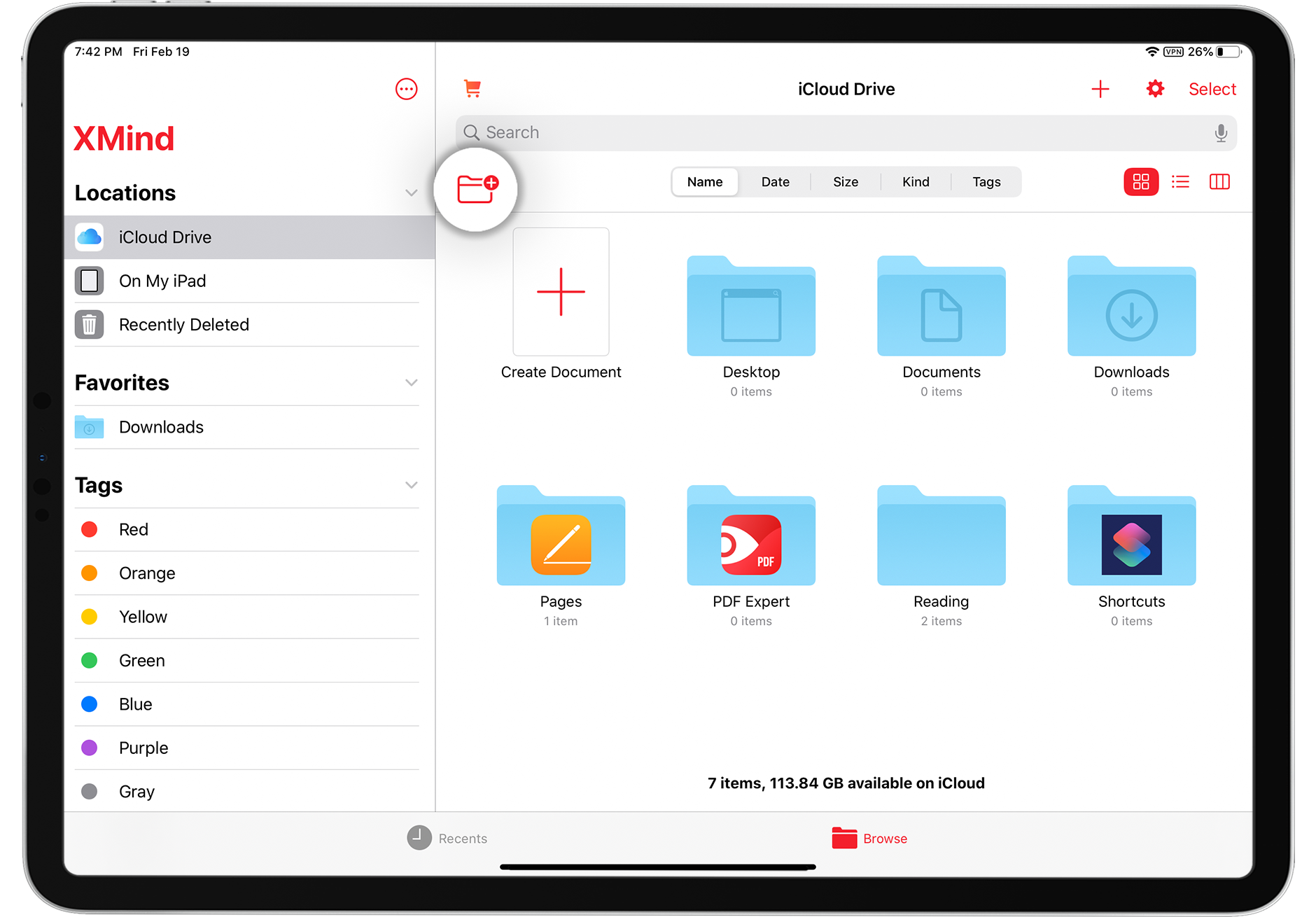Filter by the Blue tag
The height and width of the screenshot is (917, 1316).
[249, 704]
